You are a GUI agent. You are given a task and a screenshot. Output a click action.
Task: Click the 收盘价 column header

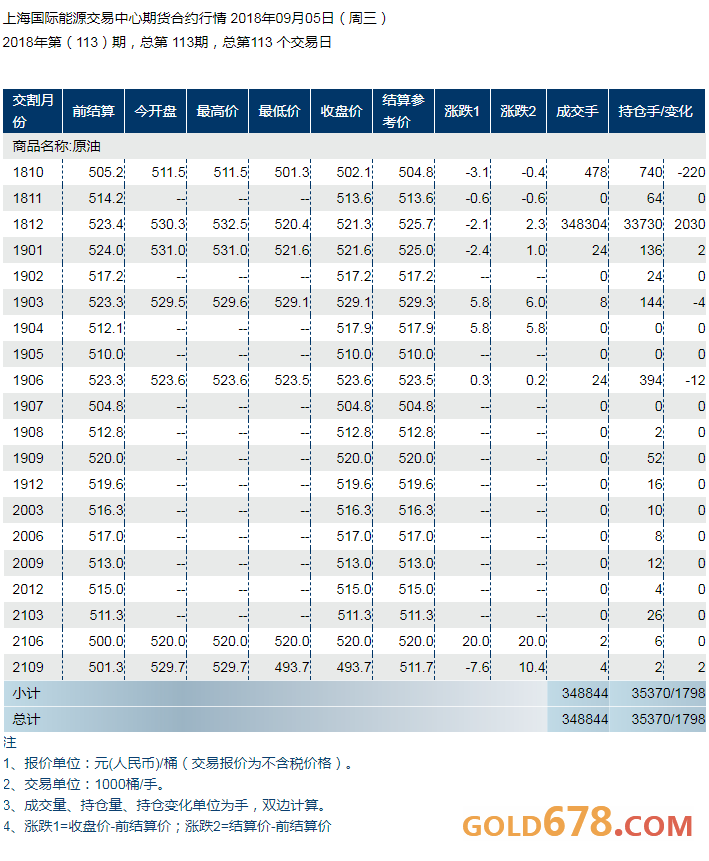pyautogui.click(x=342, y=111)
